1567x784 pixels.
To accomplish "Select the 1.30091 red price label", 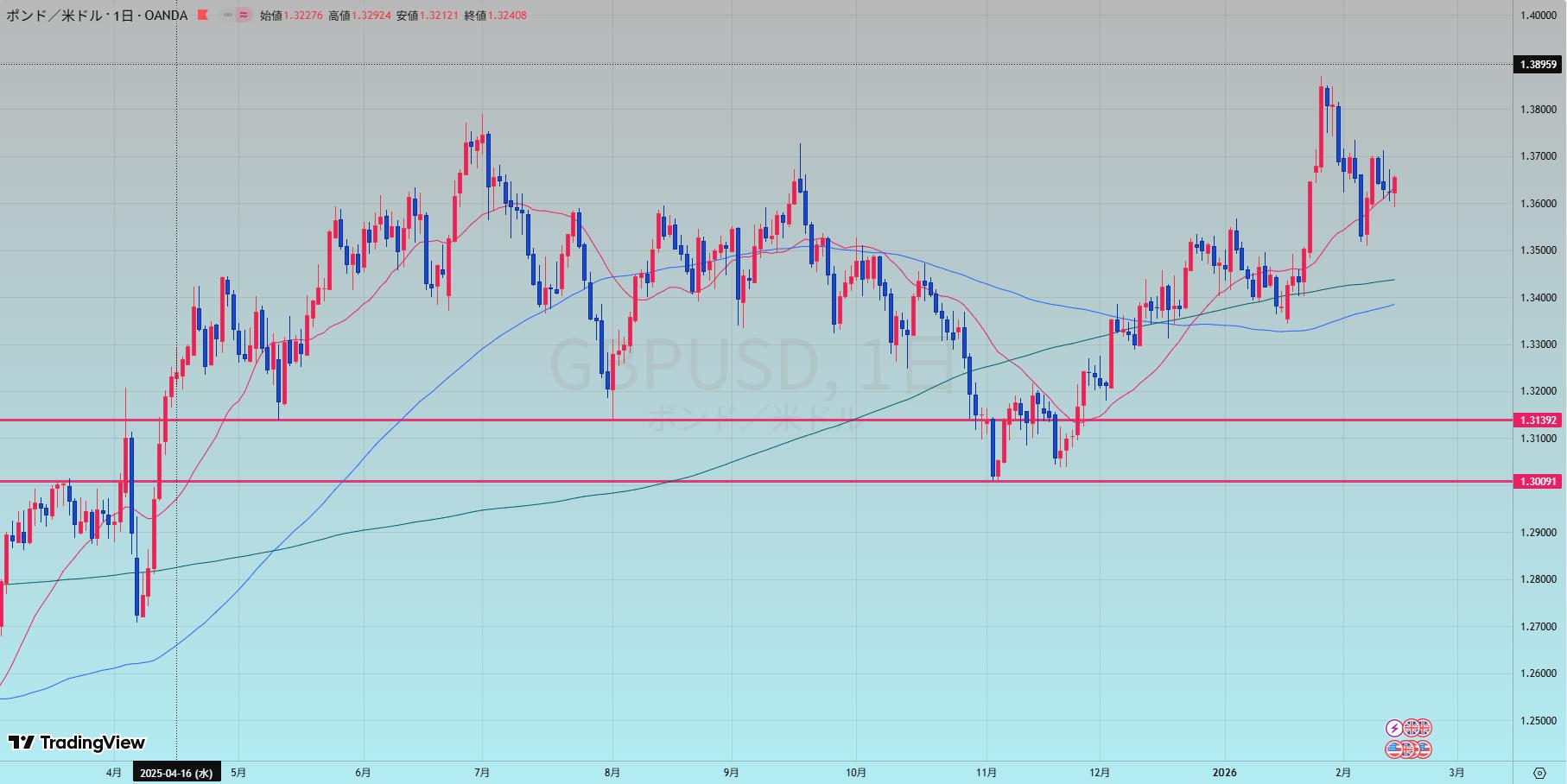I will pos(1538,482).
